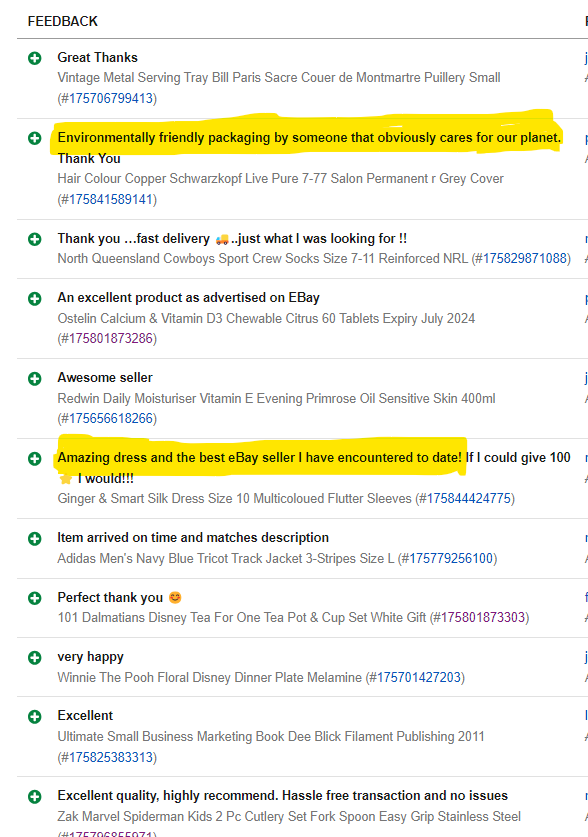Click the green plus icon next to 'Excellent' feedback
The width and height of the screenshot is (588, 837).
click(35, 716)
